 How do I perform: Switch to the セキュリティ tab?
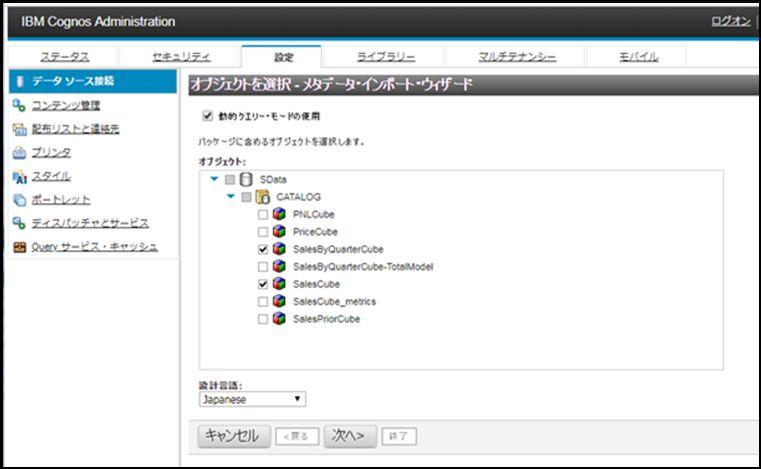tap(181, 57)
